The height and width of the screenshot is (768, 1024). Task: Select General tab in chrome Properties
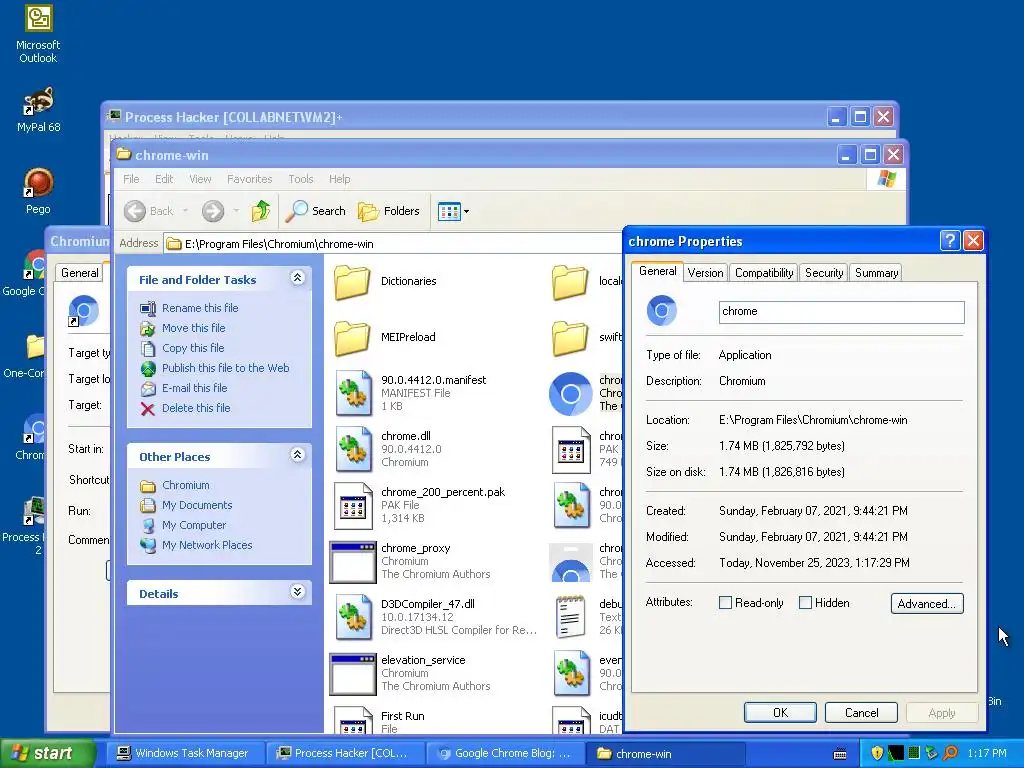pyautogui.click(x=658, y=272)
